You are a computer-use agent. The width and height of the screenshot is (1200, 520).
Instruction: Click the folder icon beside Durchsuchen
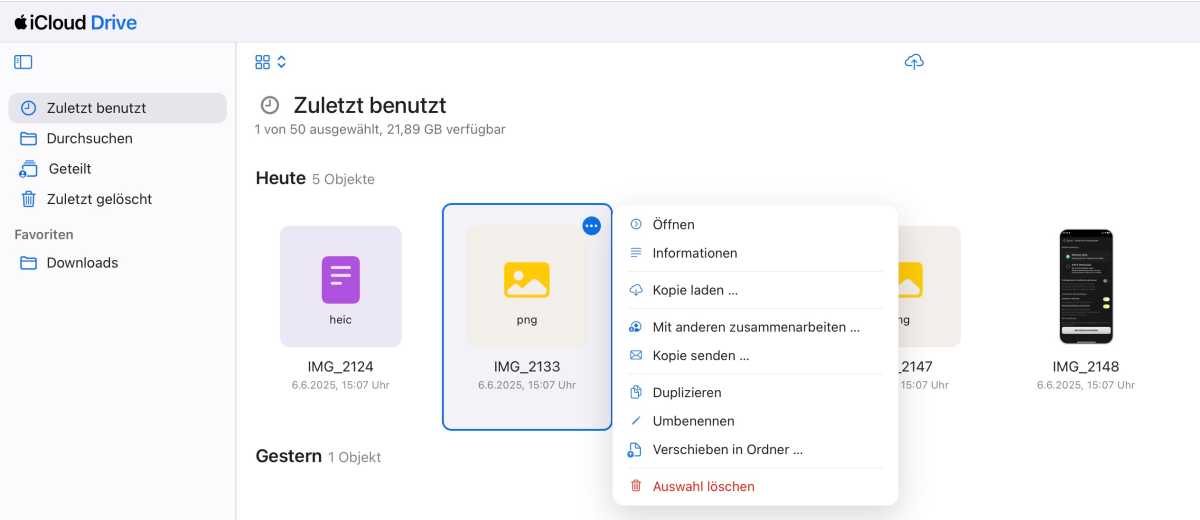click(28, 138)
